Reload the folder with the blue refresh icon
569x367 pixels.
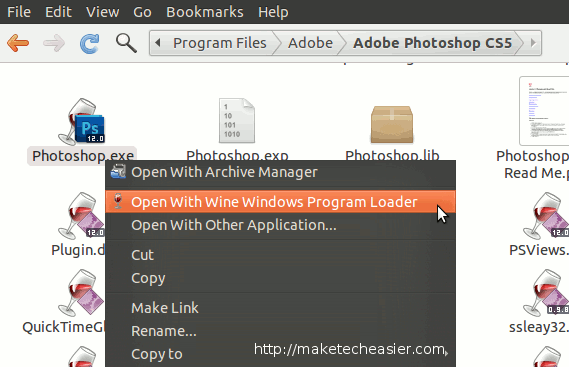tap(89, 44)
